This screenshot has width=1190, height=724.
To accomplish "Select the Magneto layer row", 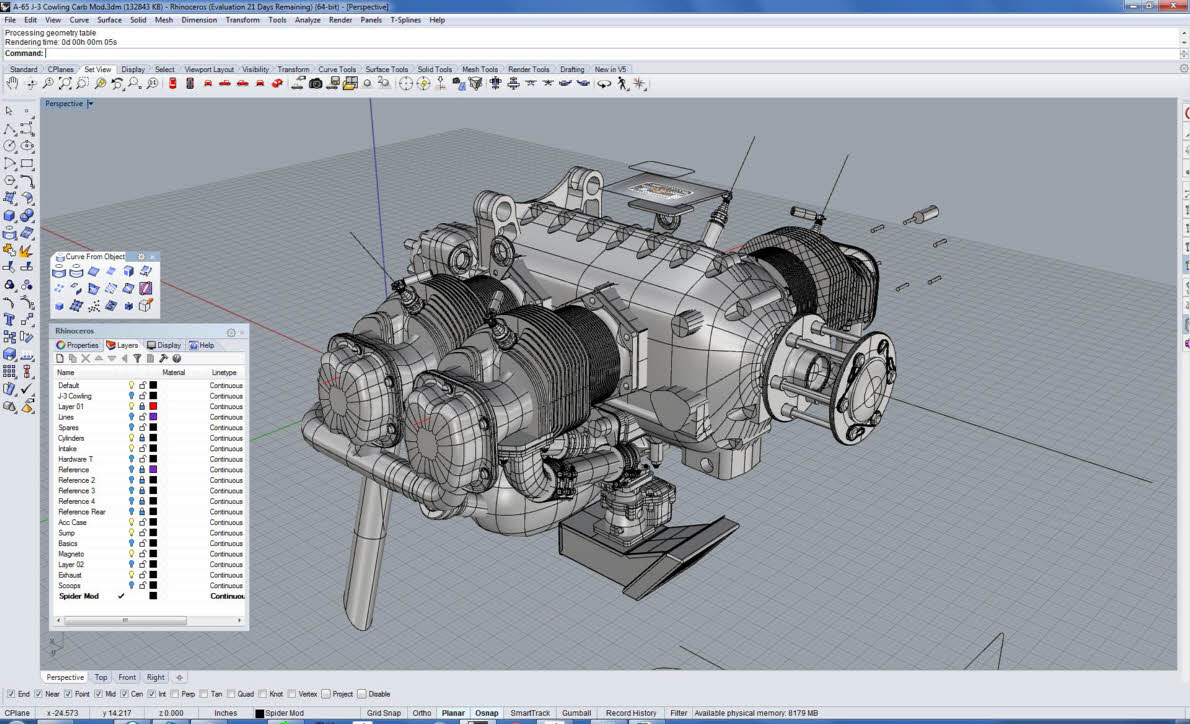I will point(150,554).
